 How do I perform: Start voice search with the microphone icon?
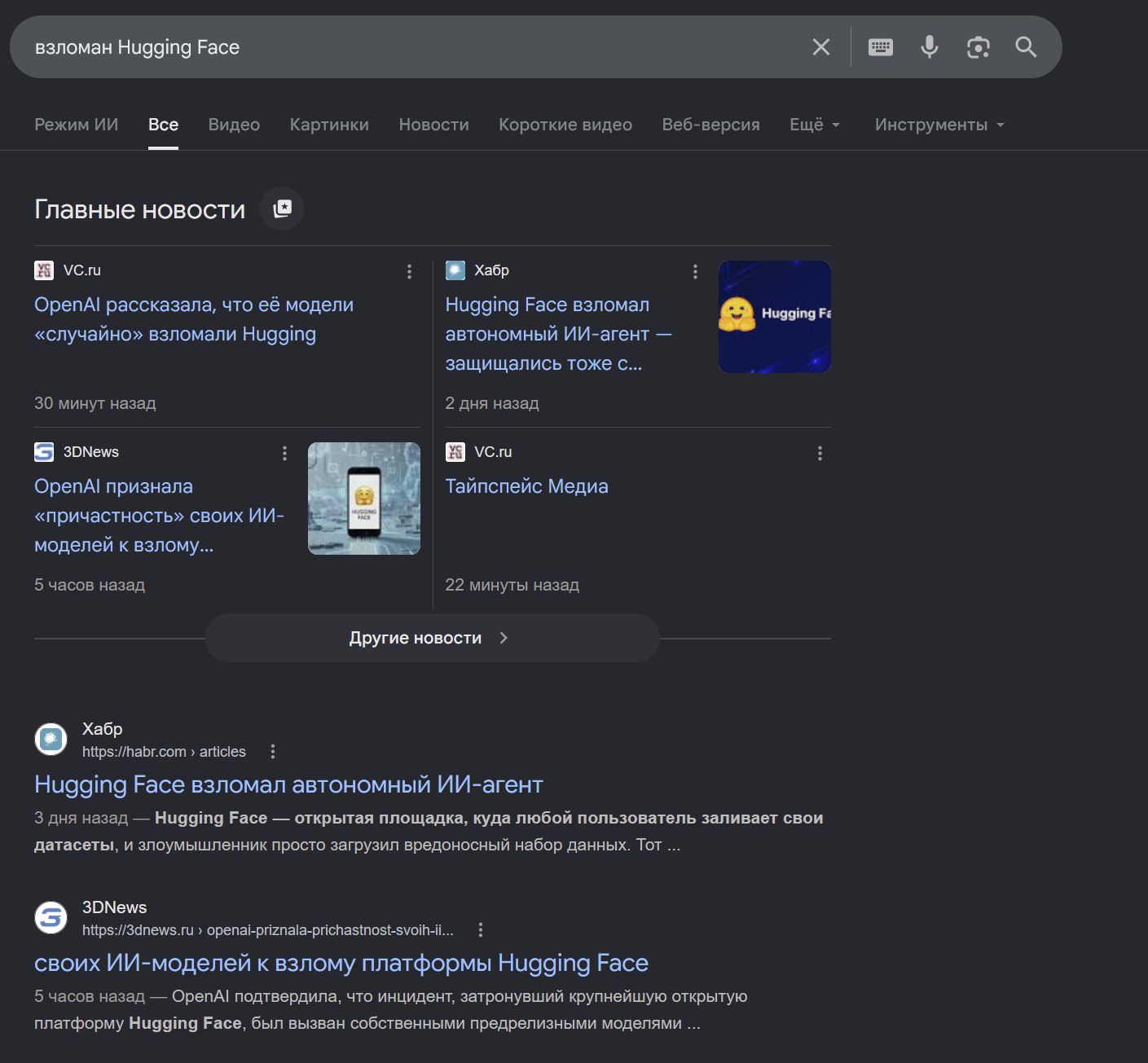click(930, 47)
